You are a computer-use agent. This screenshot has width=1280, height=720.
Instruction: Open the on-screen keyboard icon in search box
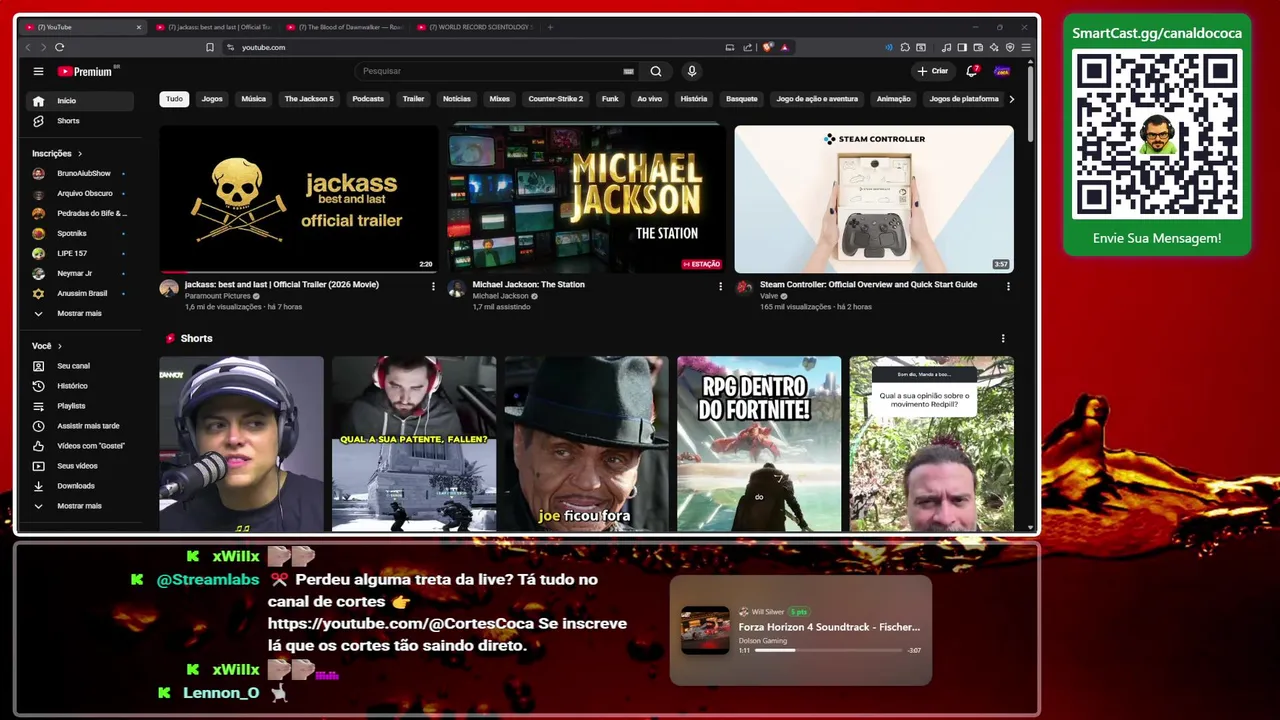point(628,71)
